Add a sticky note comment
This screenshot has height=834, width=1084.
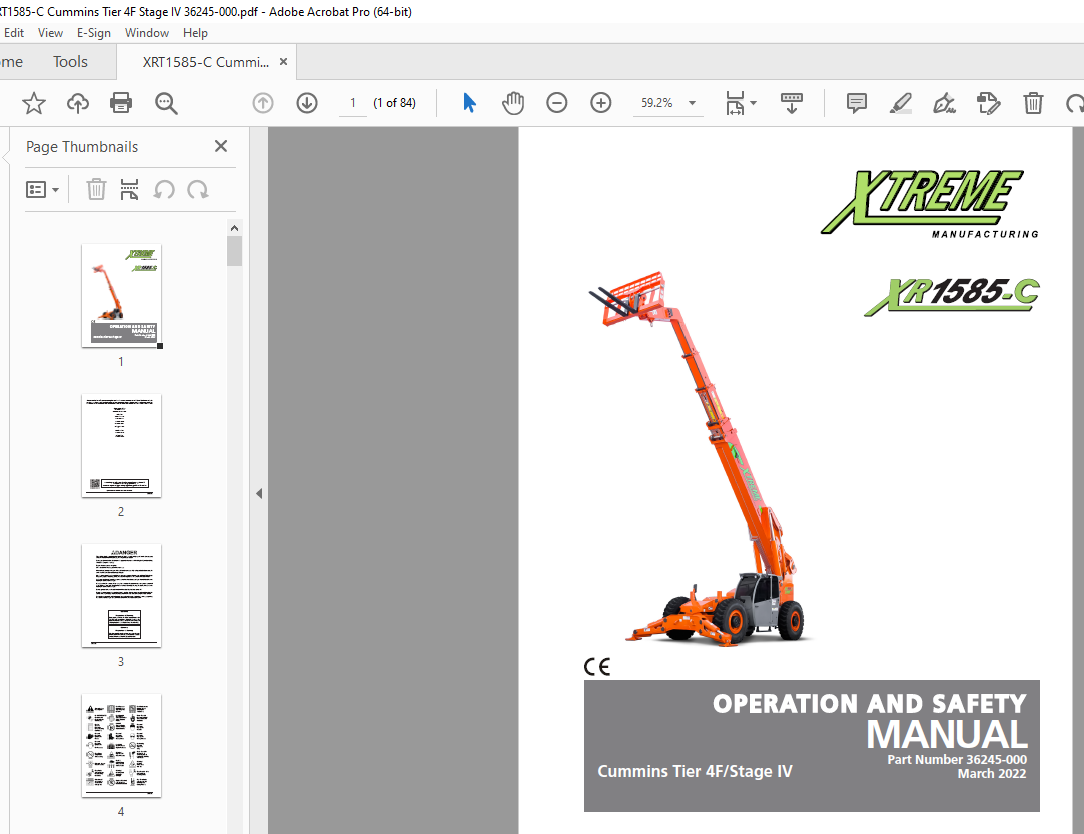click(857, 103)
